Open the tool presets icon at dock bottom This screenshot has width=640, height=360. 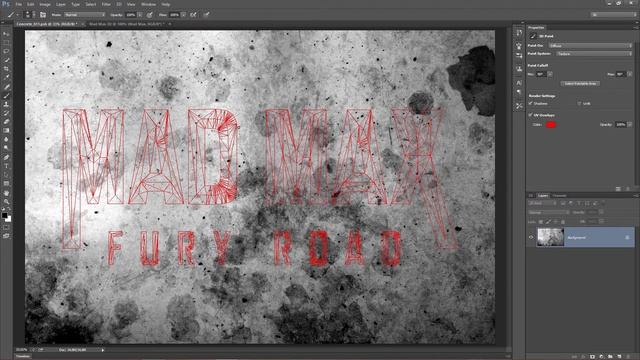tap(519, 106)
